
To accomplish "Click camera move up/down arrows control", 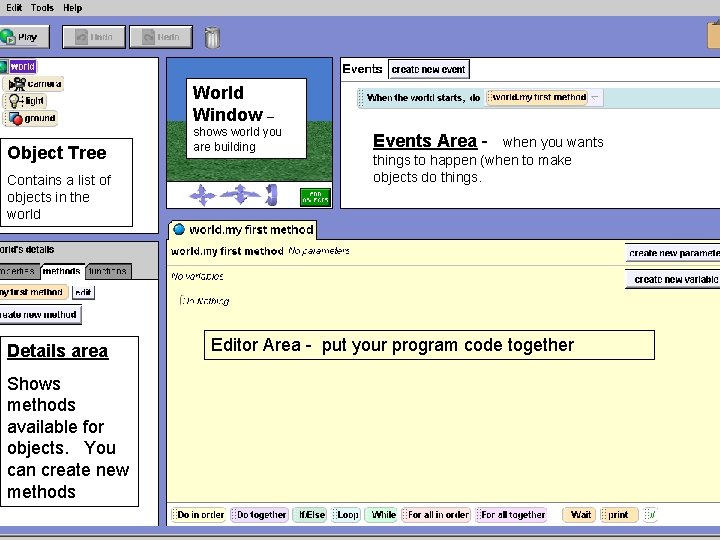I will [202, 195].
